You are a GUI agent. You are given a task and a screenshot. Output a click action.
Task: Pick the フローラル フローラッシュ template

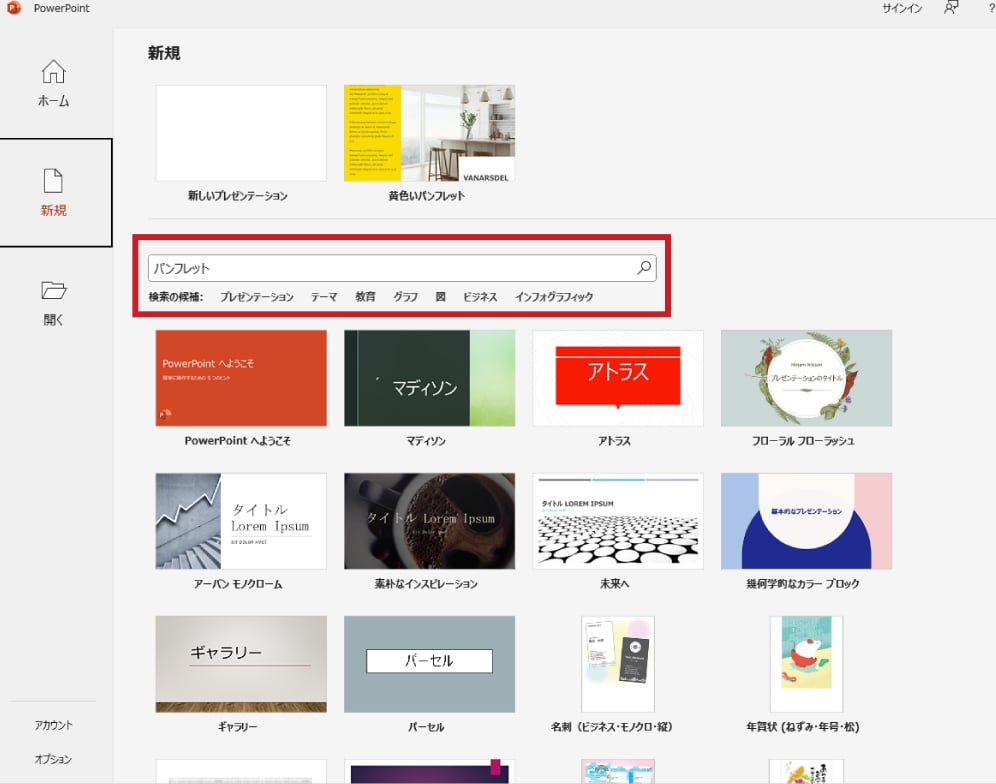(806, 378)
